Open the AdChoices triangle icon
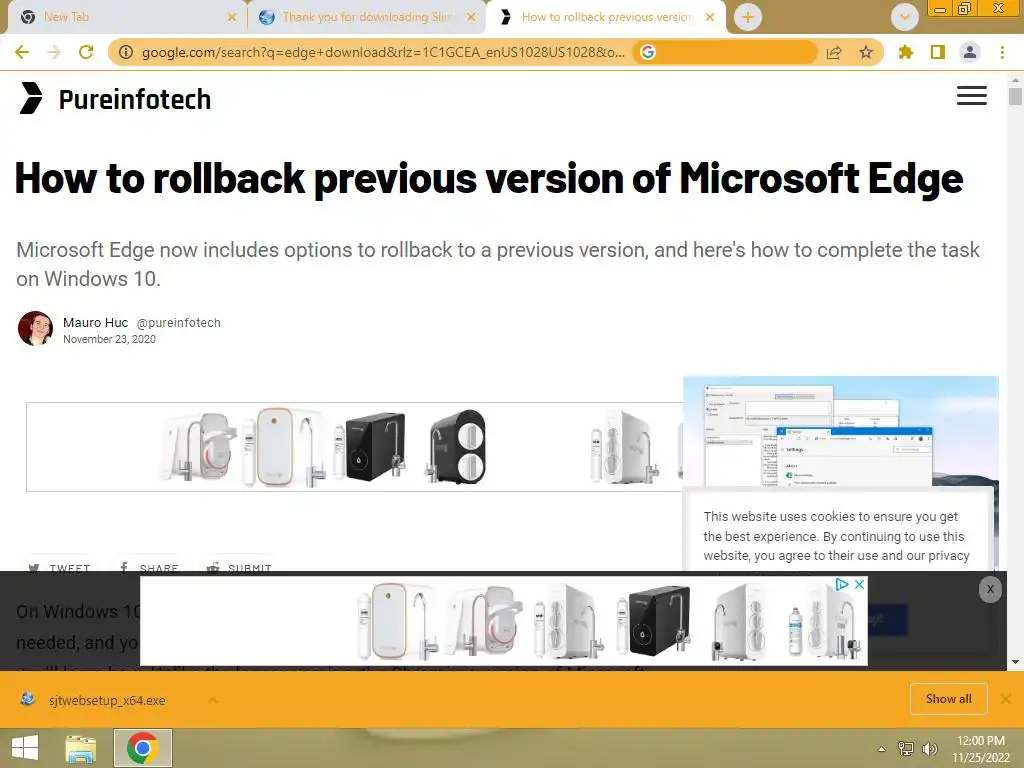The image size is (1024, 768). [x=842, y=584]
